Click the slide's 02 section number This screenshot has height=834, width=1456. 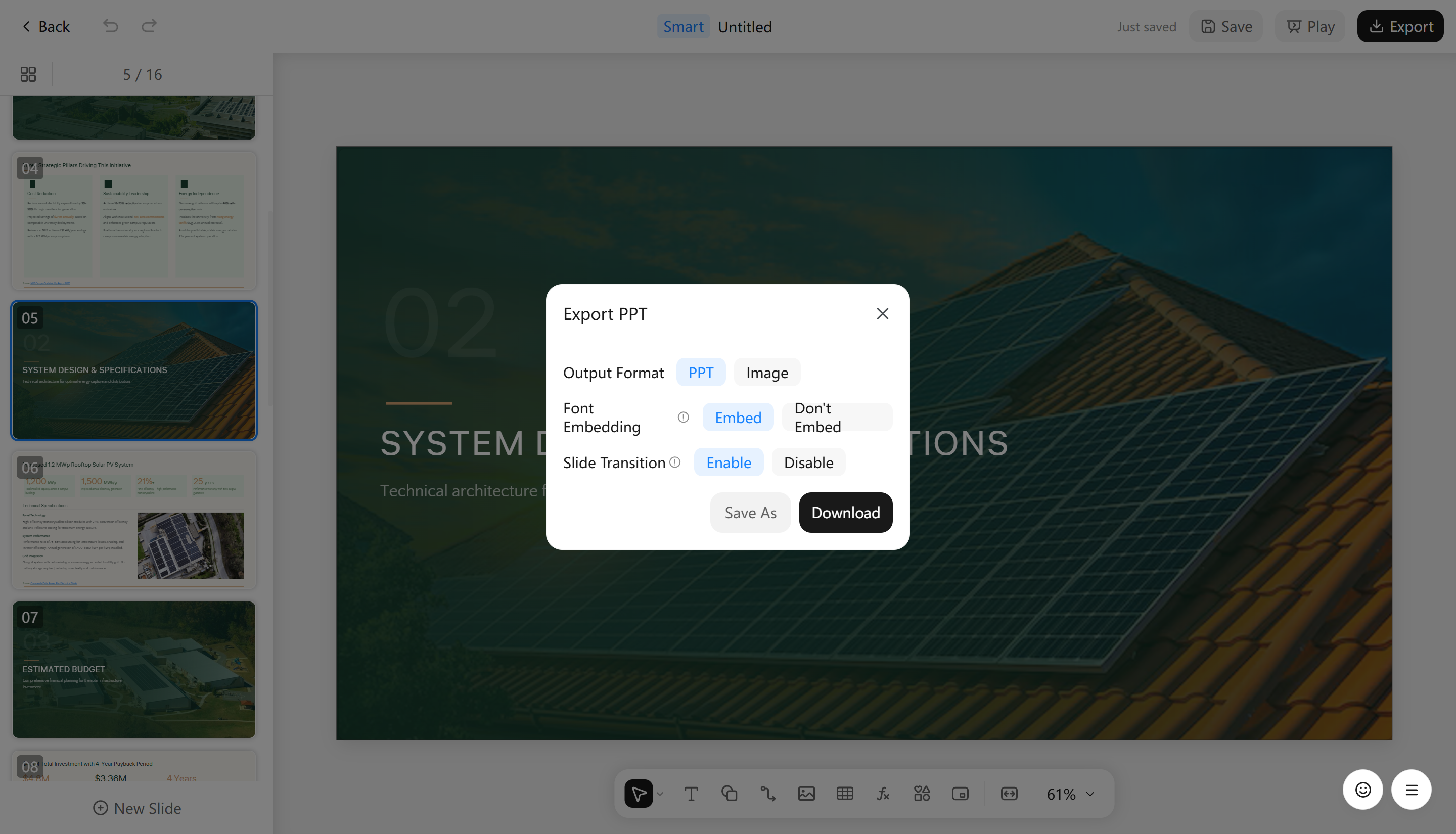439,322
